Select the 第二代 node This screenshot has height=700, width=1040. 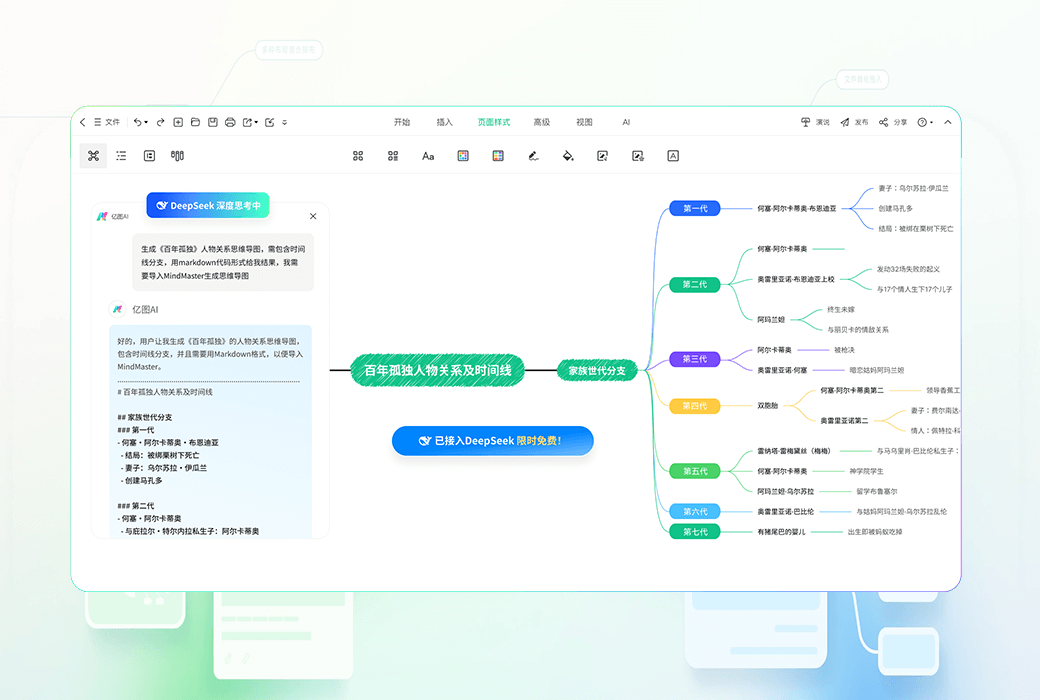point(695,285)
